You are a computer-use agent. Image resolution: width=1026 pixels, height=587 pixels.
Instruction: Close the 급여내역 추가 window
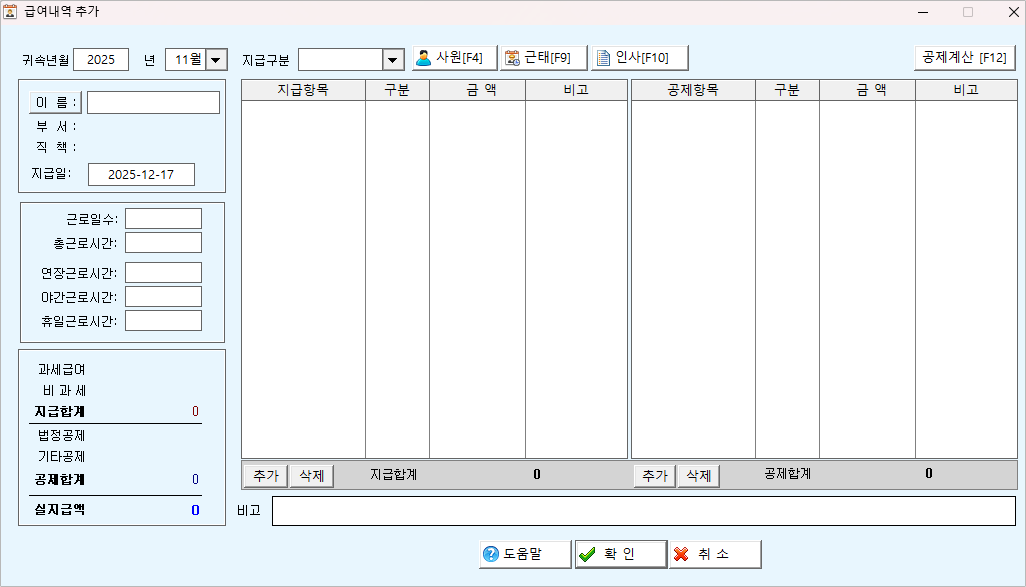point(1013,12)
